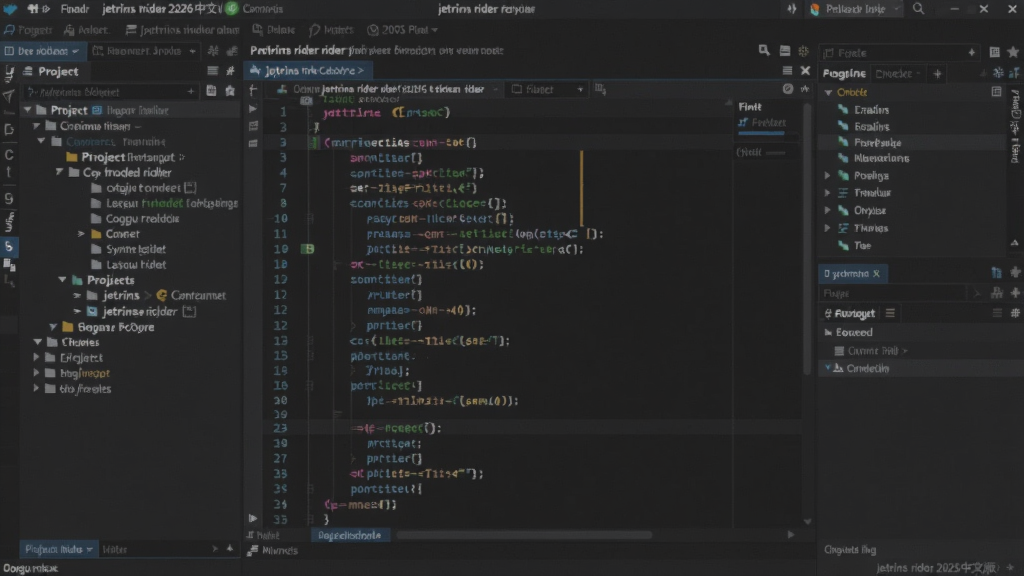Collapse the Cop fmoded riolter folder
This screenshot has width=1024, height=576.
[x=59, y=172]
